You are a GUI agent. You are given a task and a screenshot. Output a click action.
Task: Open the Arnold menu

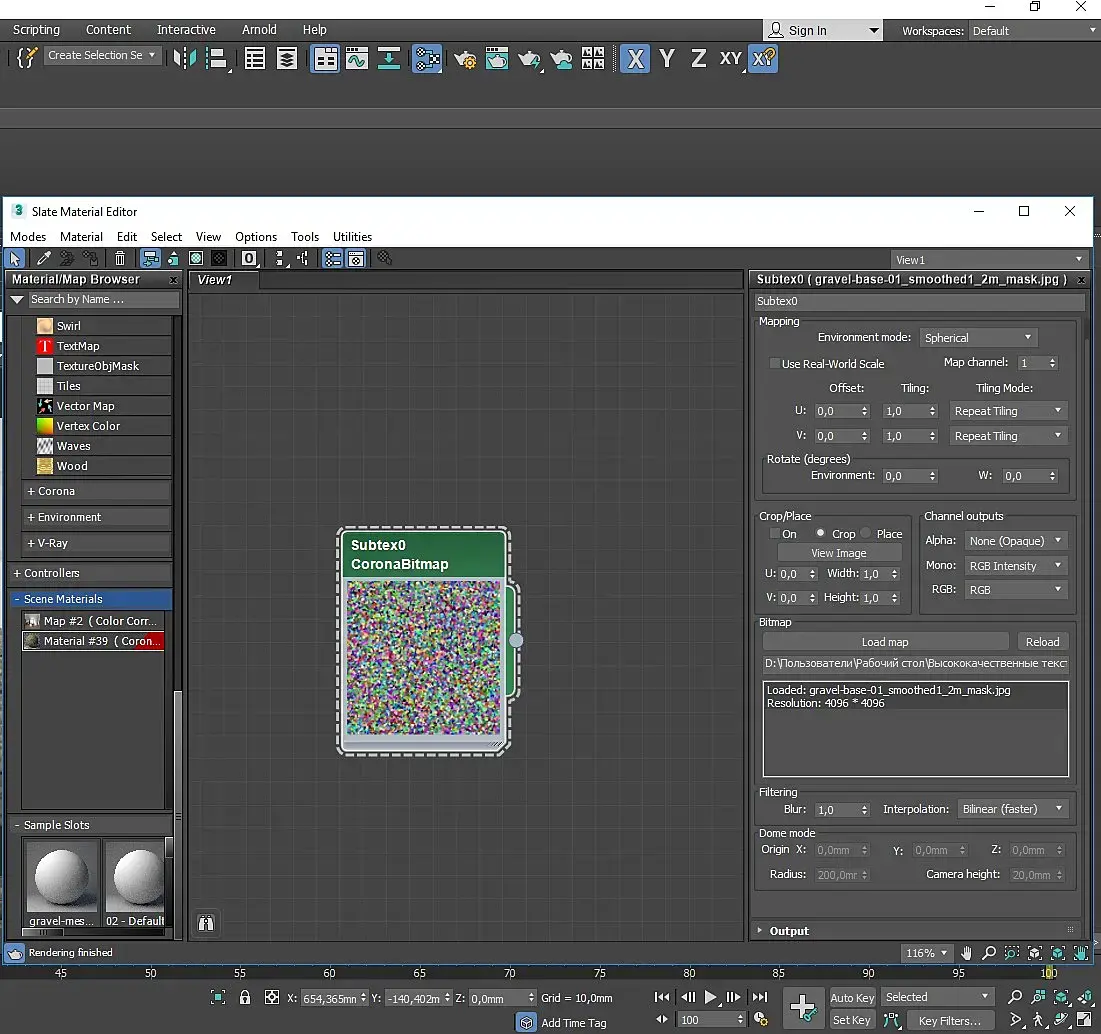[259, 30]
